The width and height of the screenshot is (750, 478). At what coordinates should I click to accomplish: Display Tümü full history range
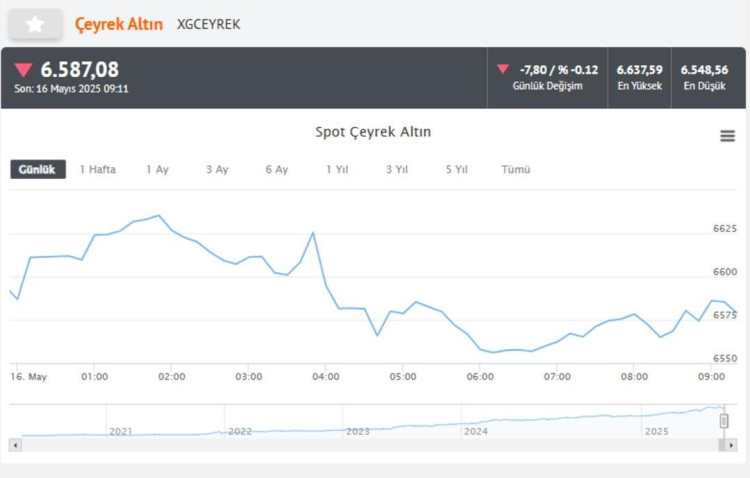(x=516, y=170)
